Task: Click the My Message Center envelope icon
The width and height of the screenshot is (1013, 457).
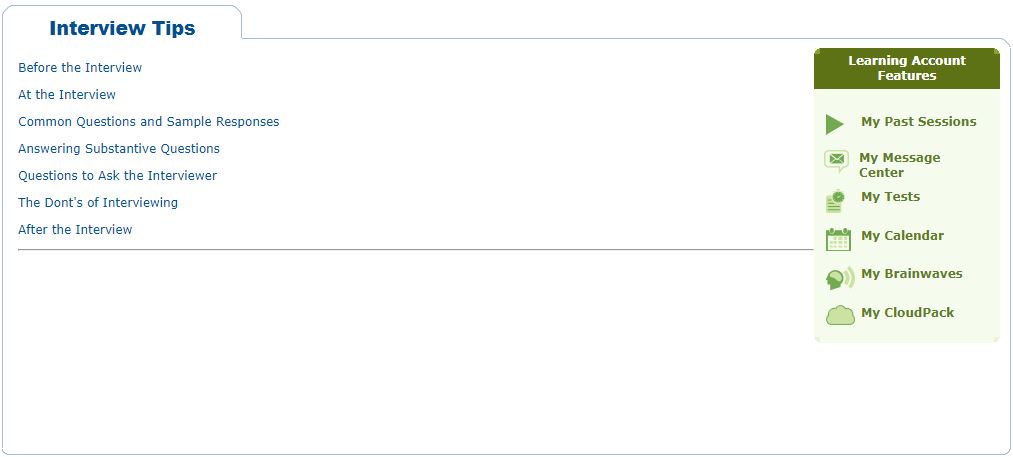Action: [x=837, y=160]
